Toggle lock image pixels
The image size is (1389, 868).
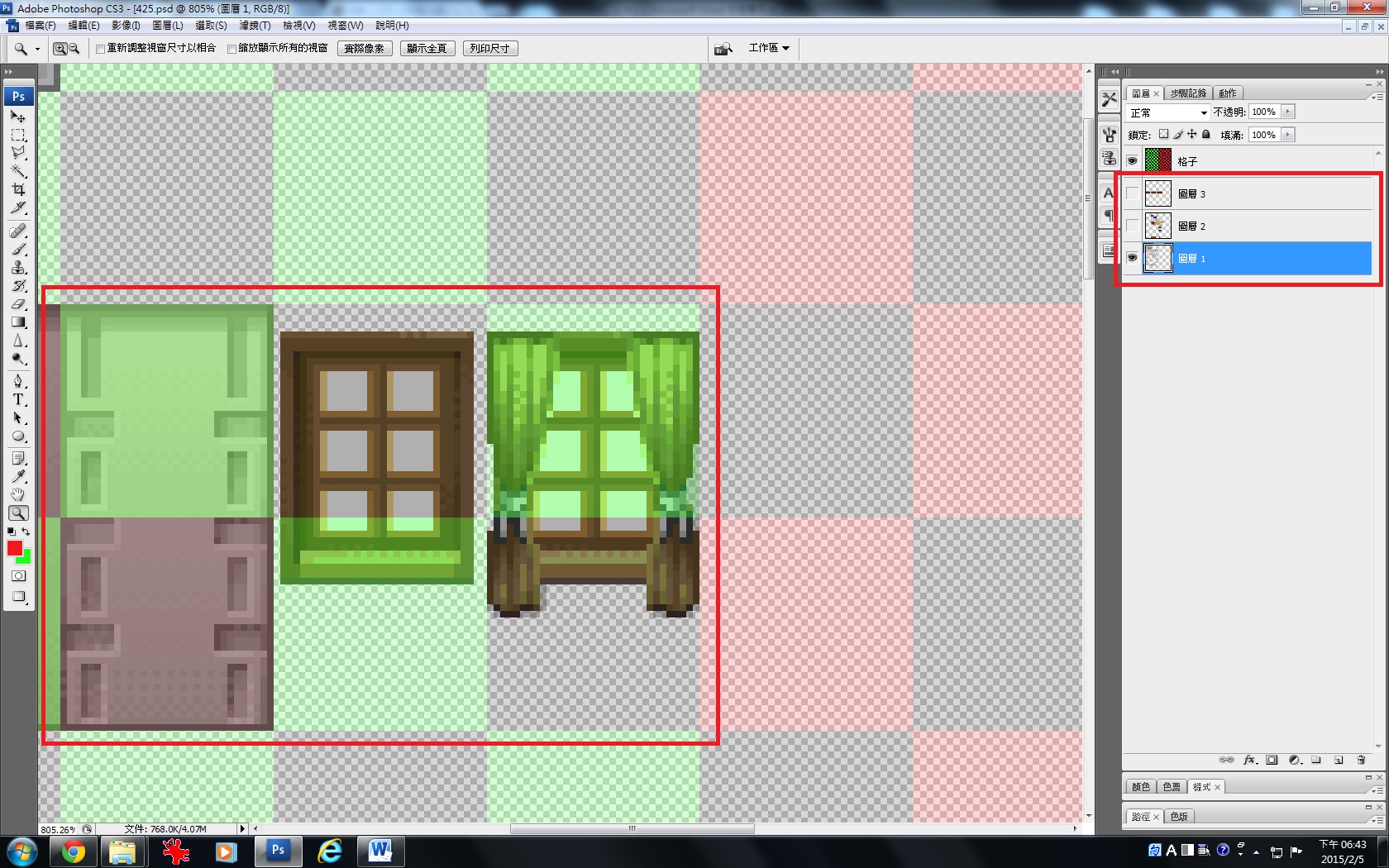click(x=1178, y=134)
